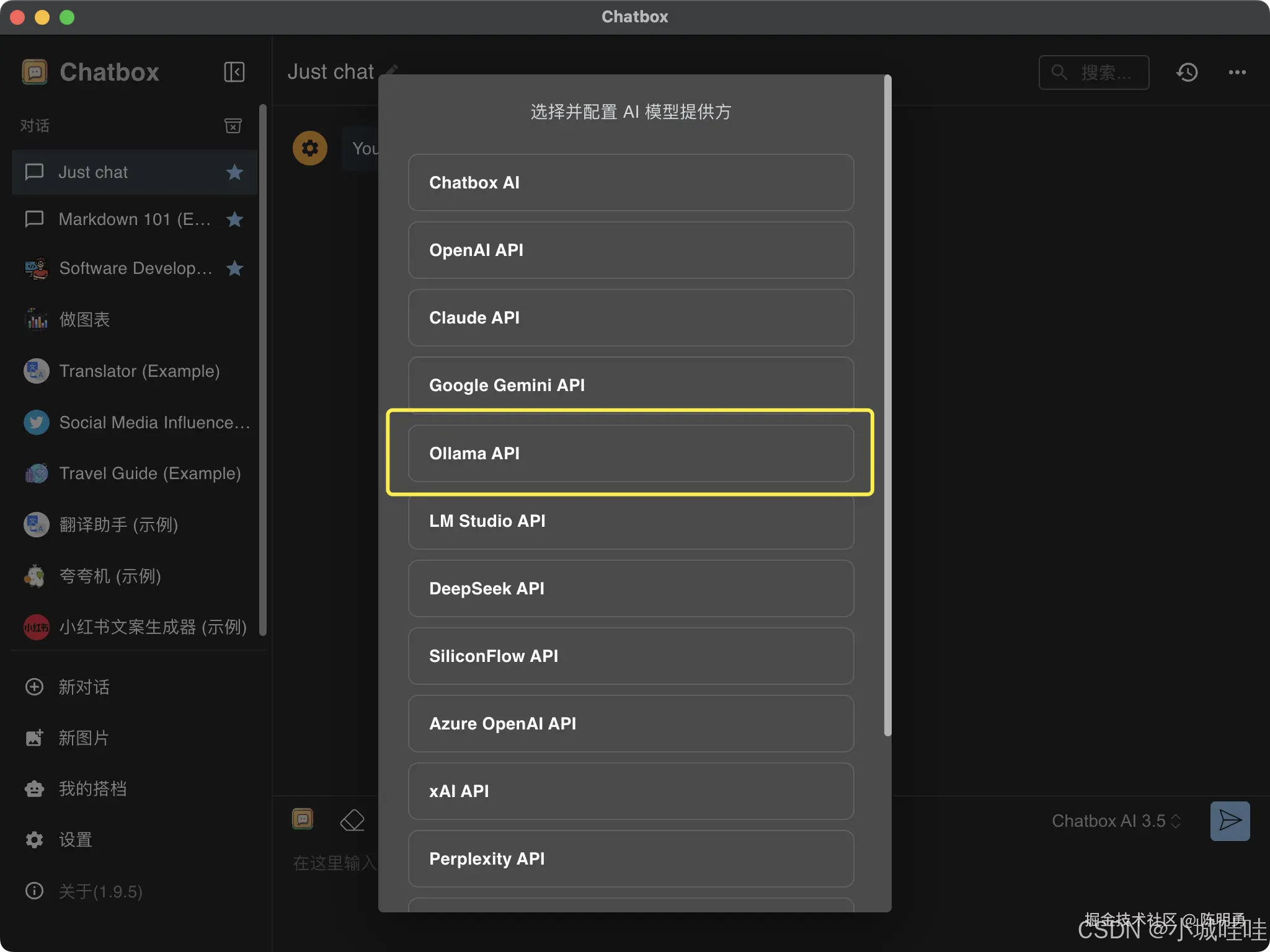
Task: Click the clear conversations icon beside 对话
Action: pyautogui.click(x=233, y=126)
